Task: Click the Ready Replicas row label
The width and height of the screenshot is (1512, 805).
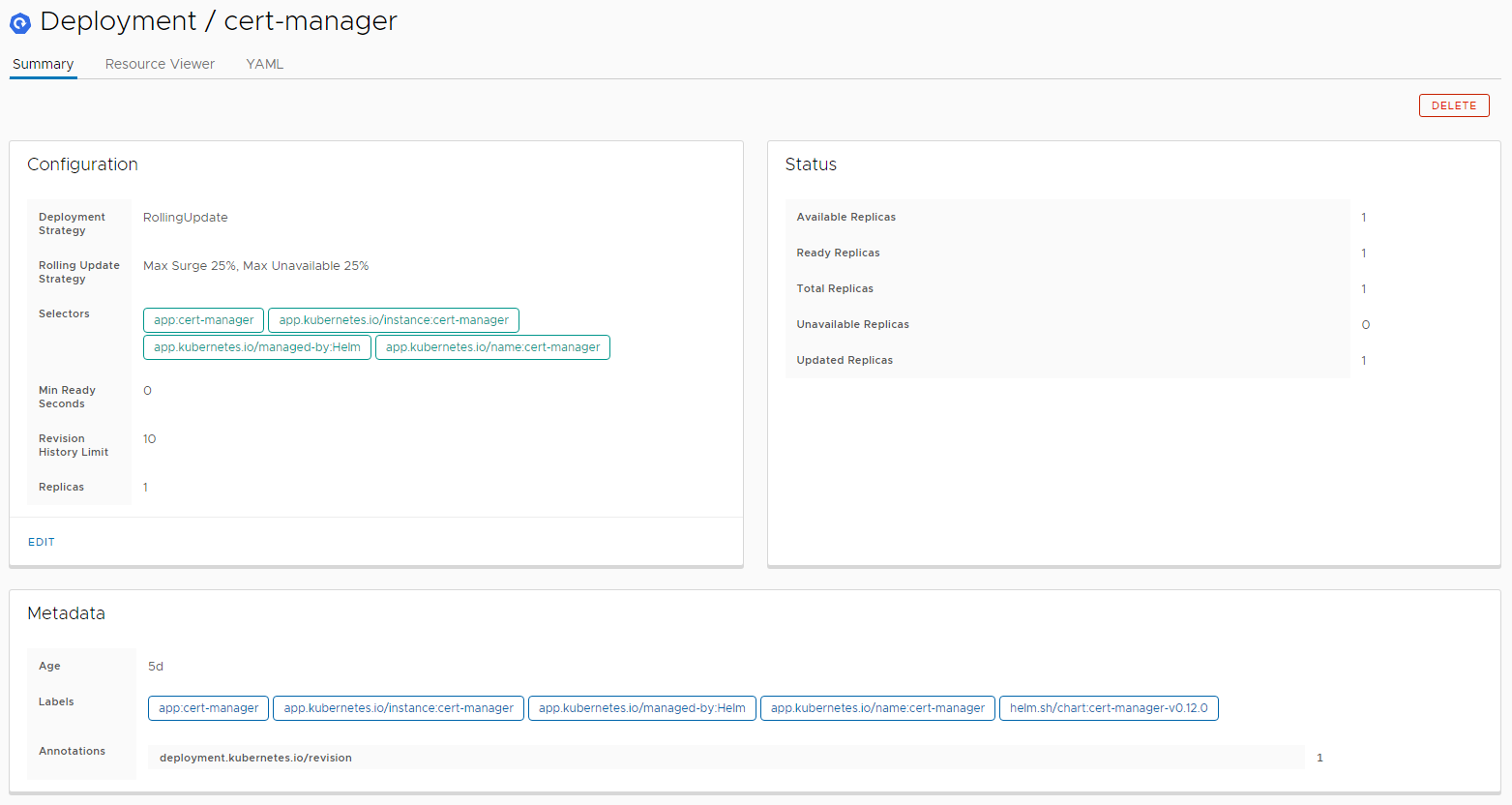Action: coord(839,253)
